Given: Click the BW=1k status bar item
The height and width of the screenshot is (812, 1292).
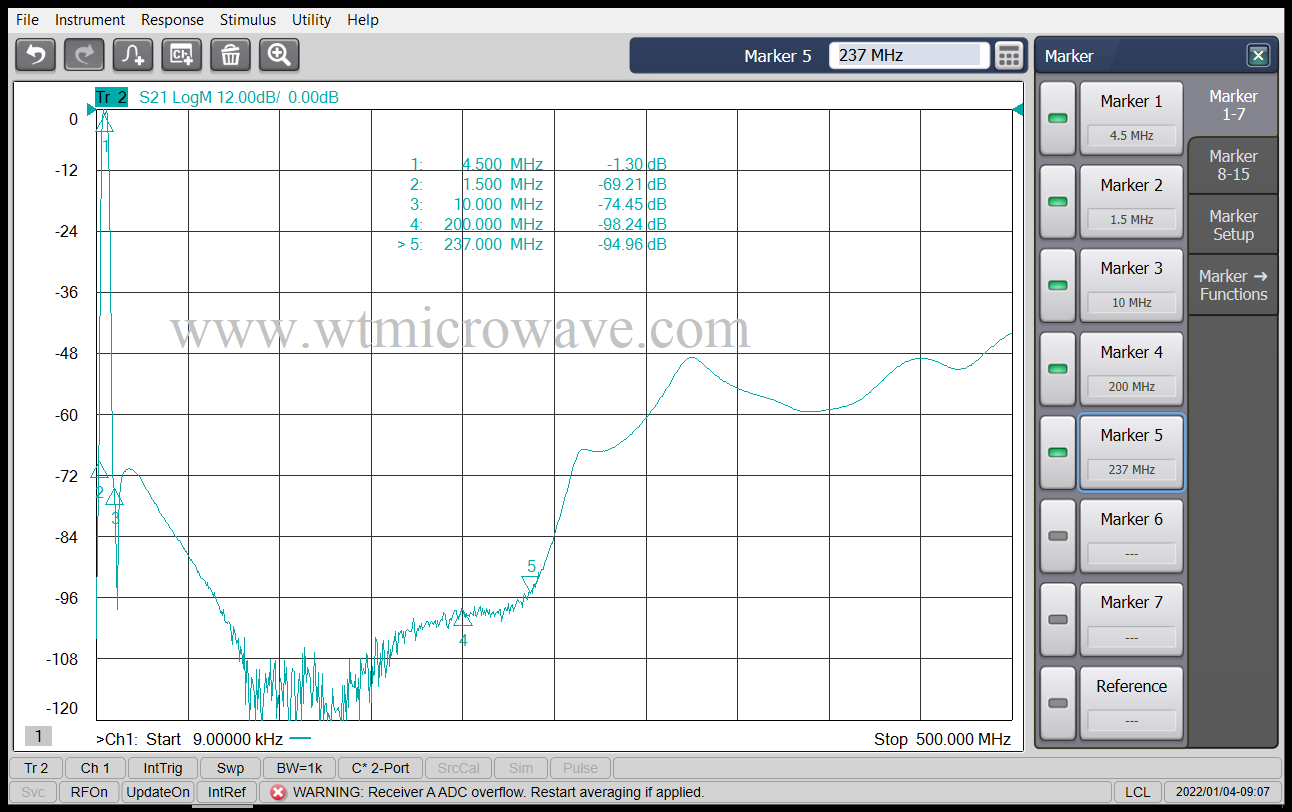Looking at the screenshot, I should 302,768.
